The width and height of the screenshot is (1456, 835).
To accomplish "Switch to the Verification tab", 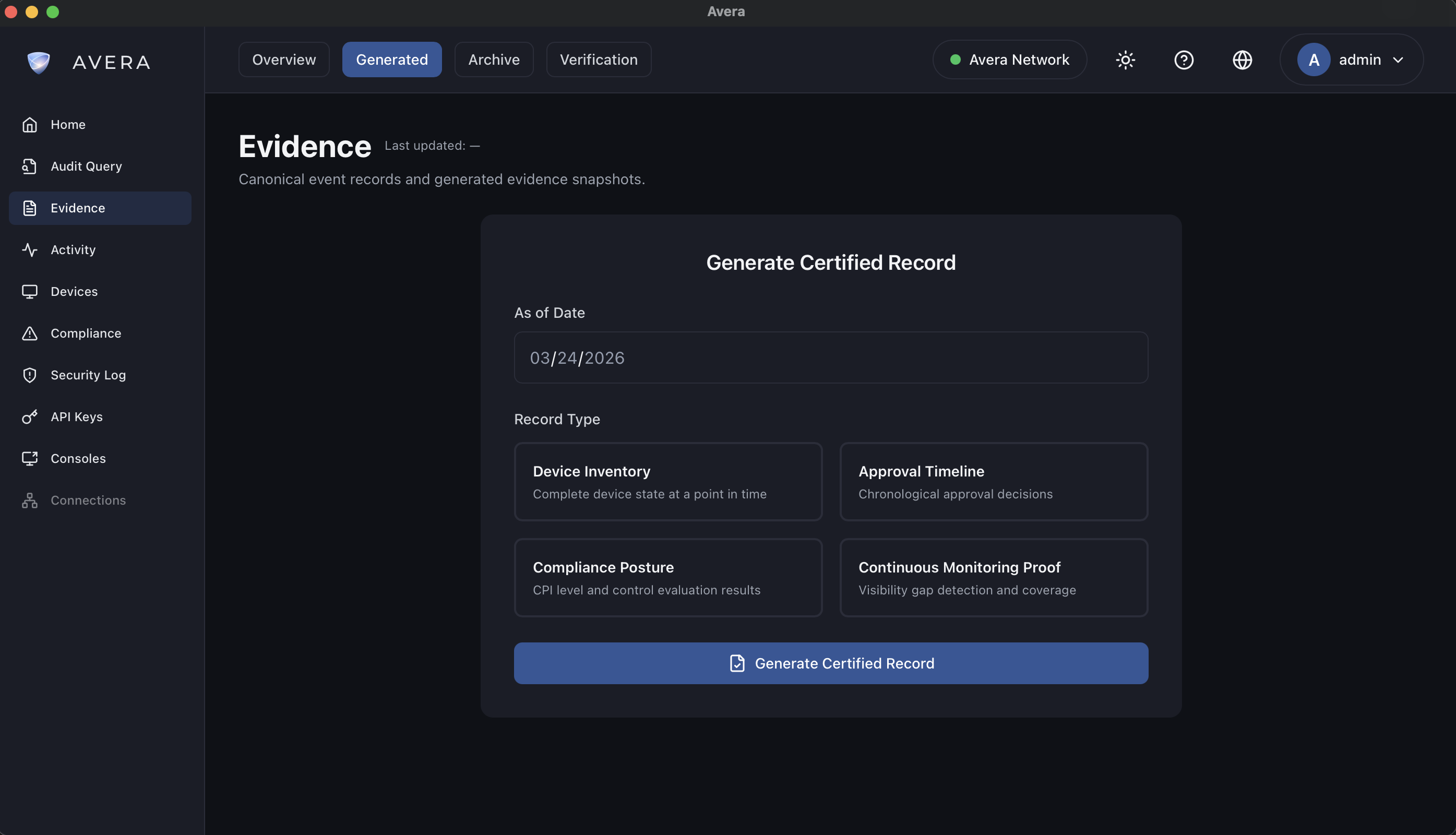I will (598, 59).
